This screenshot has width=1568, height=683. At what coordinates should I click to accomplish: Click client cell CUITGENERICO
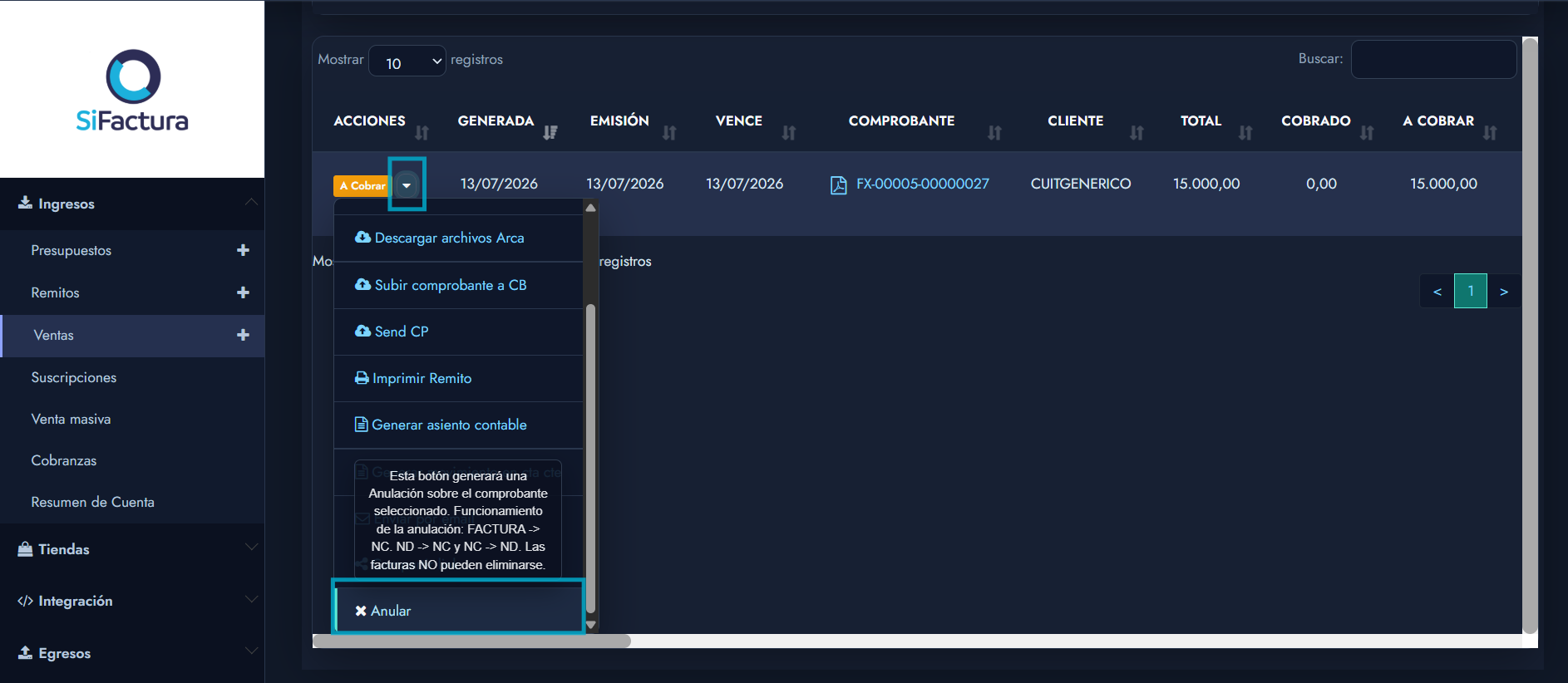(1081, 184)
